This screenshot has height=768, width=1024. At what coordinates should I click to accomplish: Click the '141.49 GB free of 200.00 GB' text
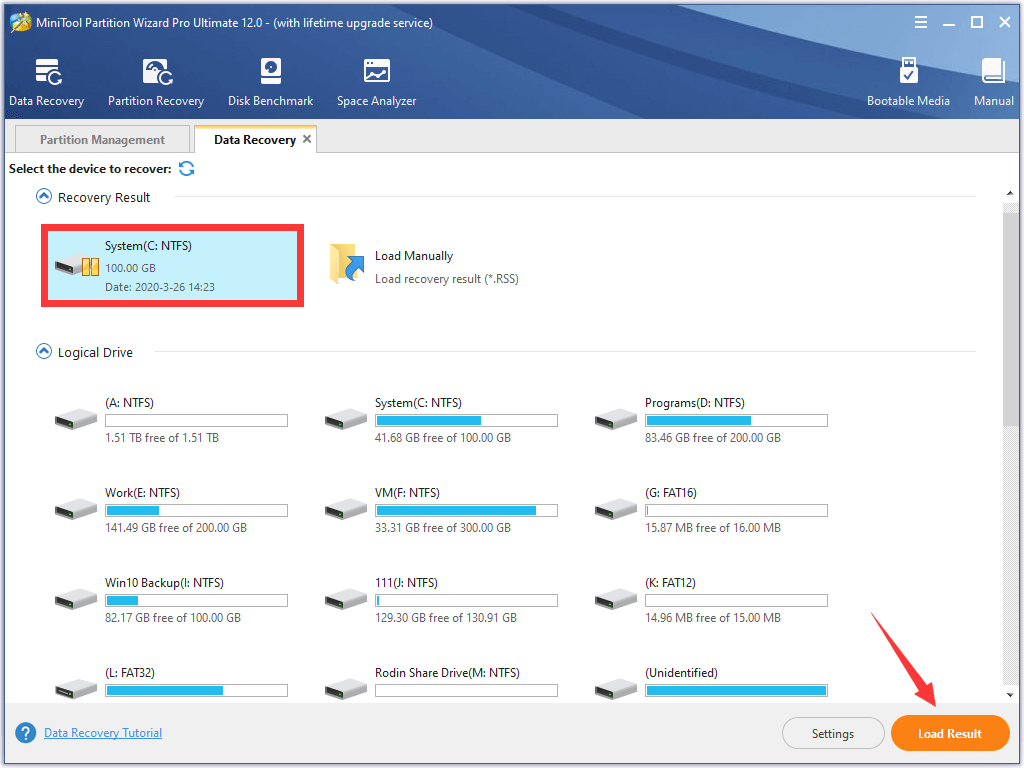click(x=176, y=528)
